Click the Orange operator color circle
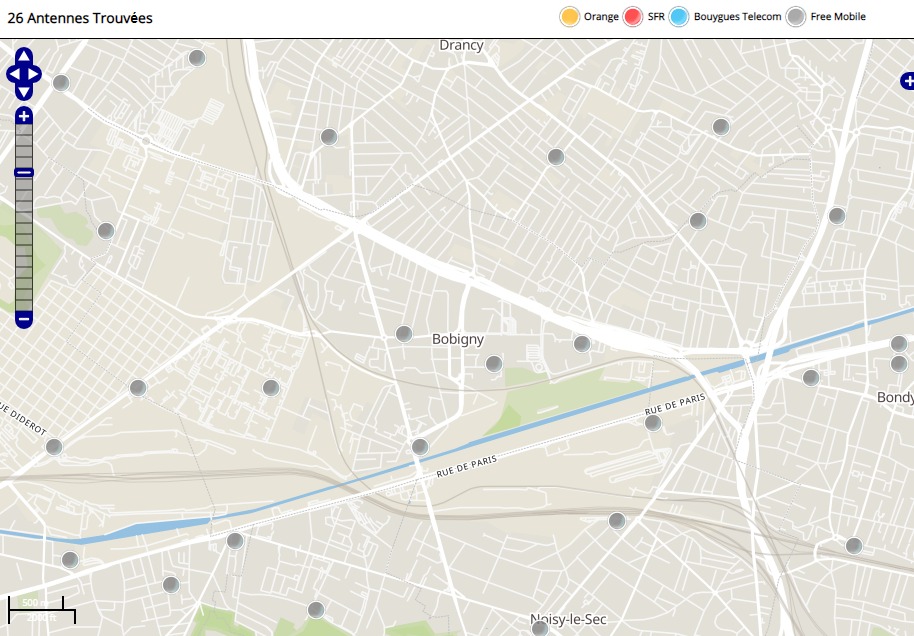This screenshot has width=914, height=636. (x=570, y=17)
